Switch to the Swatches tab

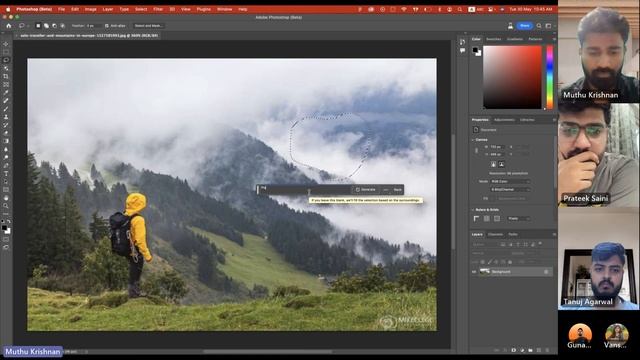tap(493, 39)
